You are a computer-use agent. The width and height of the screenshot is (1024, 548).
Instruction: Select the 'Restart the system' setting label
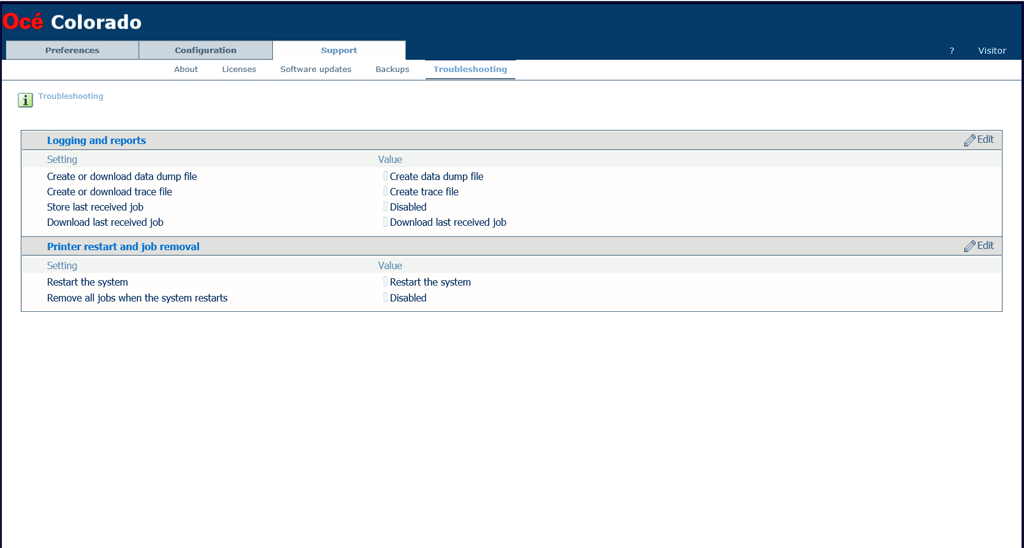[x=87, y=282]
